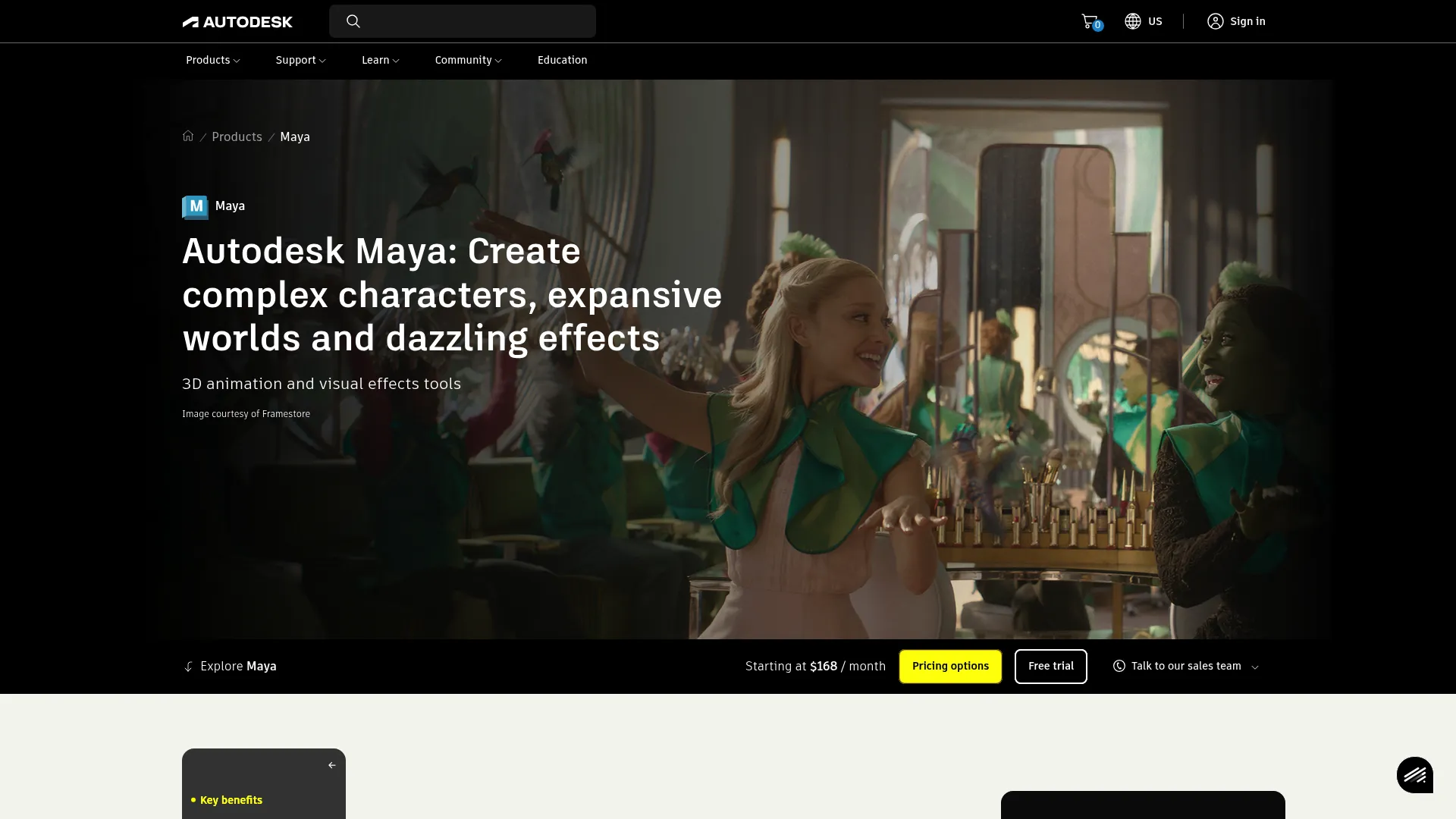Click the Autodesk logo
Screen dimensions: 1456x819
point(237,22)
